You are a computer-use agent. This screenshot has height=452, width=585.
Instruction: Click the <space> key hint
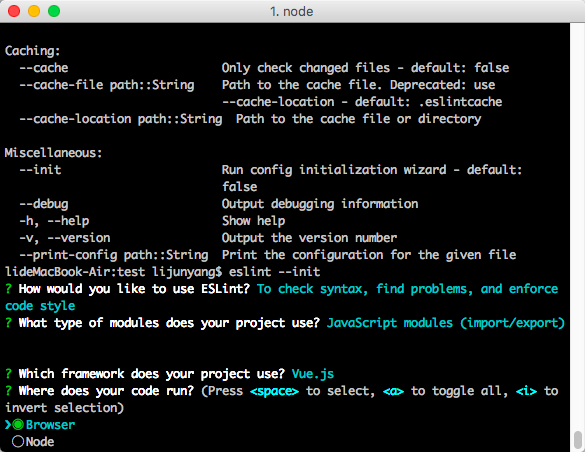[274, 391]
